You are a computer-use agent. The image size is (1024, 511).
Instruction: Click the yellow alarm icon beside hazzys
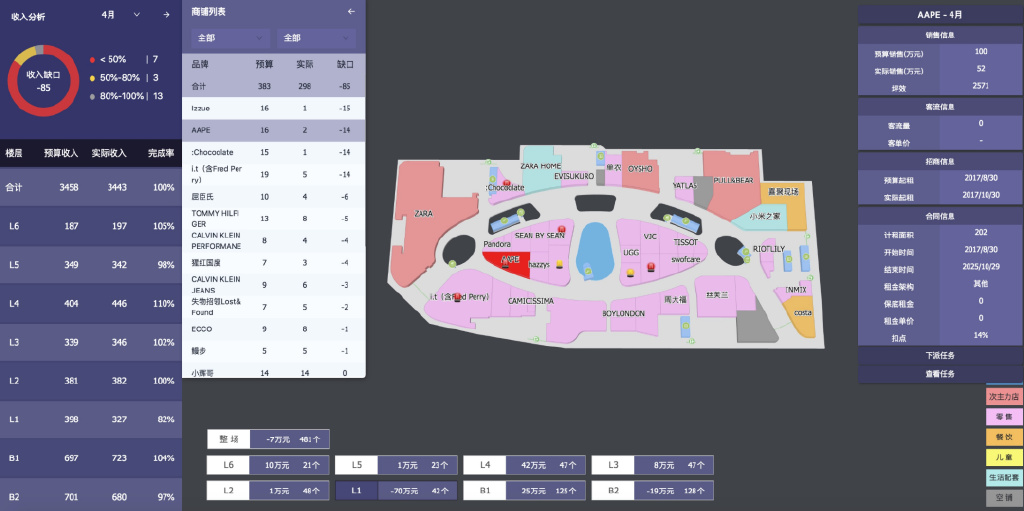tap(558, 265)
